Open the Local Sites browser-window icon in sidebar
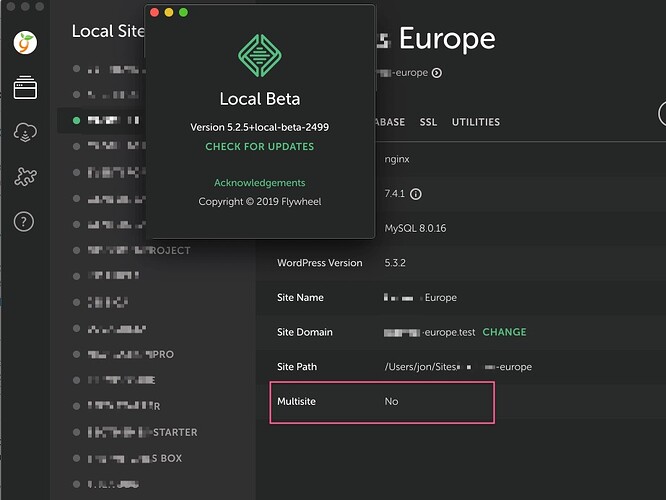666x500 pixels. 25,88
